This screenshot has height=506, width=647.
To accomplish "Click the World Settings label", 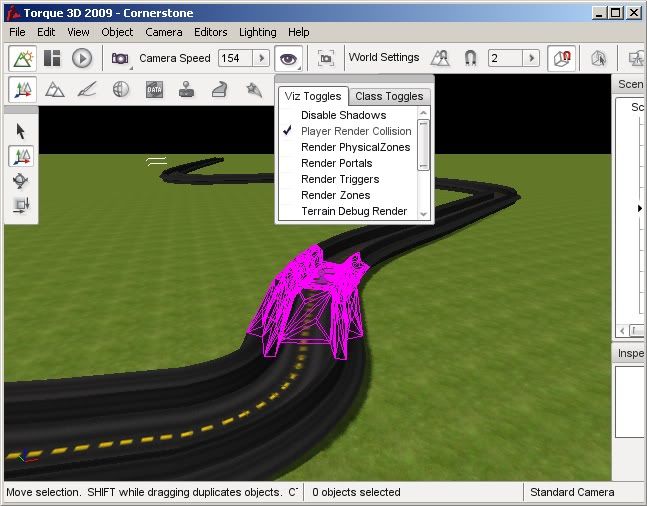I will click(x=384, y=58).
